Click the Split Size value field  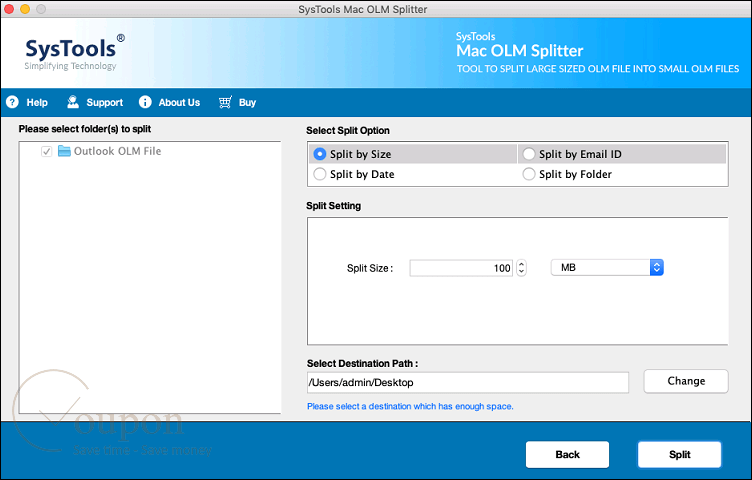click(x=461, y=268)
